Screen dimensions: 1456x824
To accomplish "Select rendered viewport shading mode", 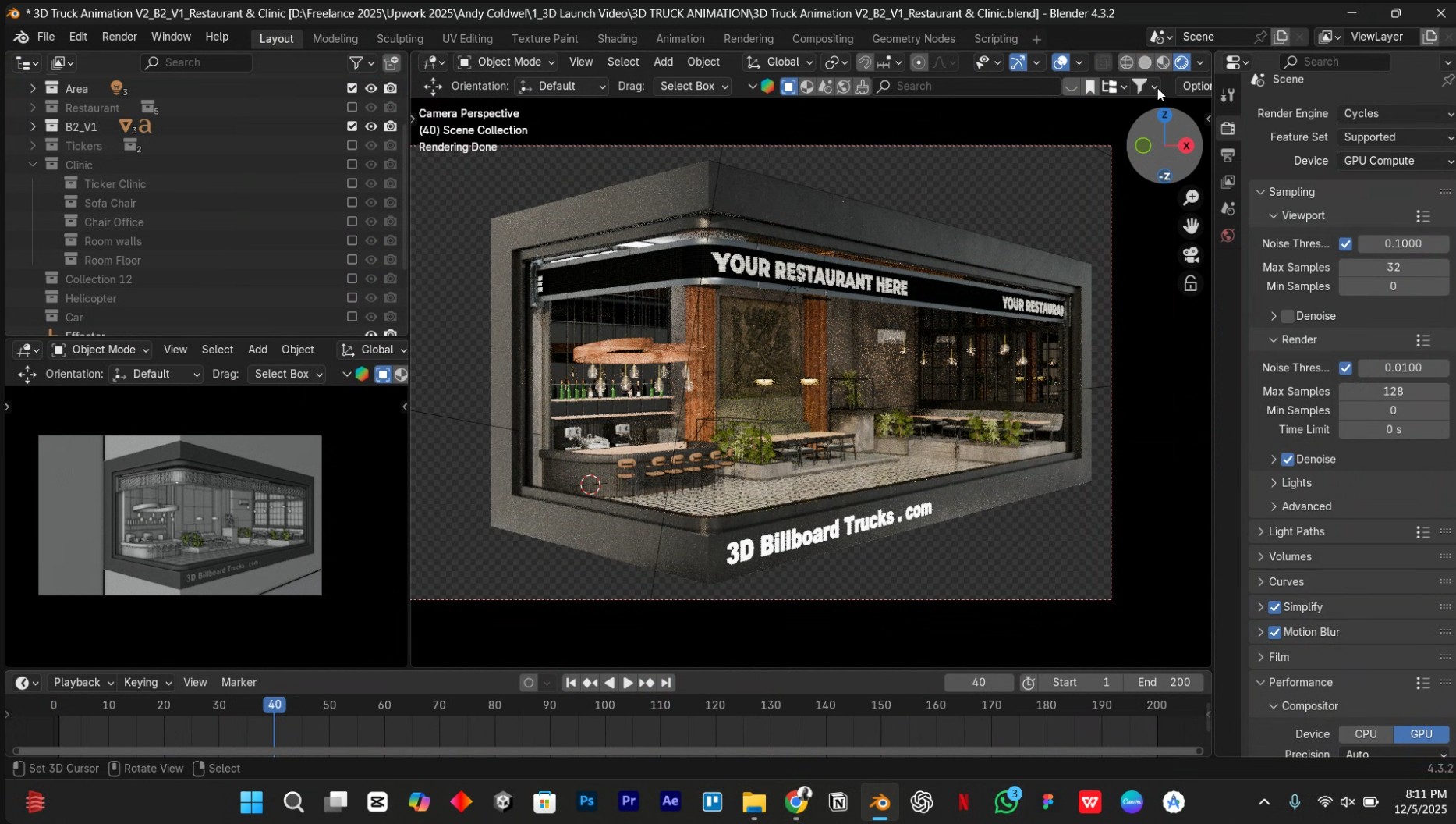I will pos(1182,62).
